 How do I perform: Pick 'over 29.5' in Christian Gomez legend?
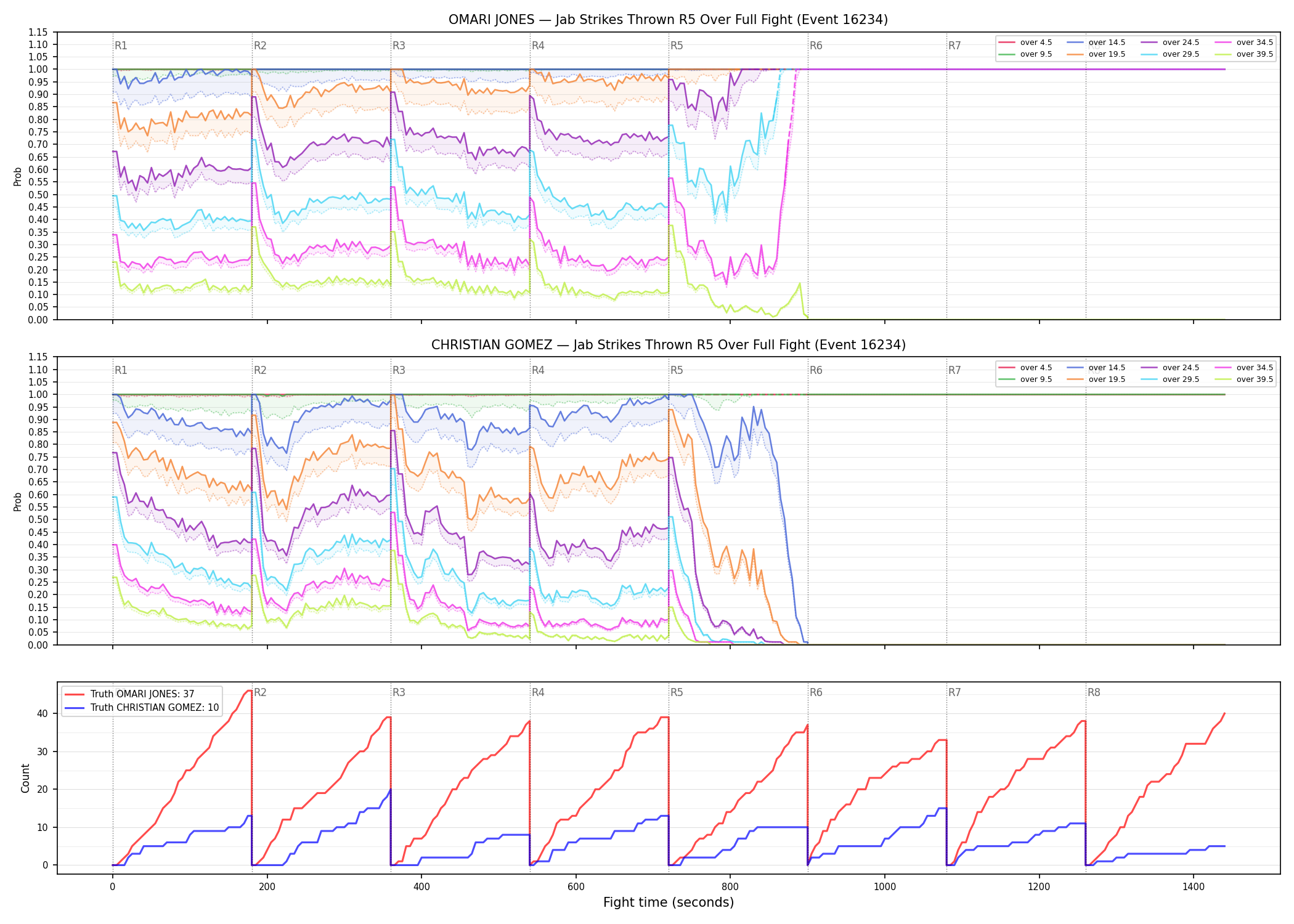coord(1170,379)
